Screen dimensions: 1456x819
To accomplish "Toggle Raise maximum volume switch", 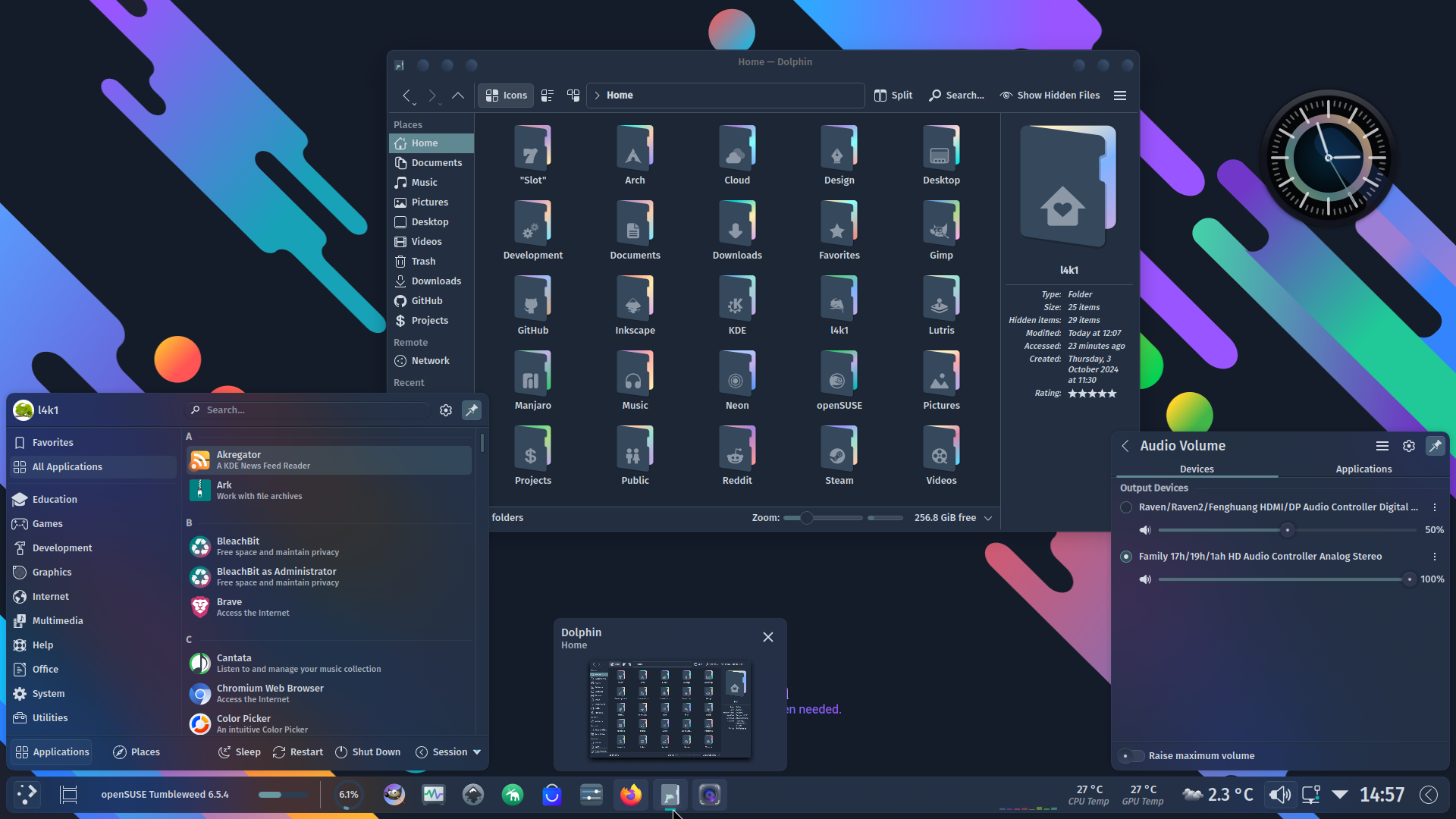I will pos(1131,756).
